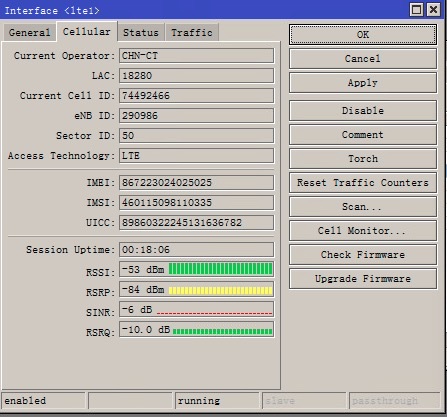Click the yellow RSRP signal bar

tap(220, 290)
